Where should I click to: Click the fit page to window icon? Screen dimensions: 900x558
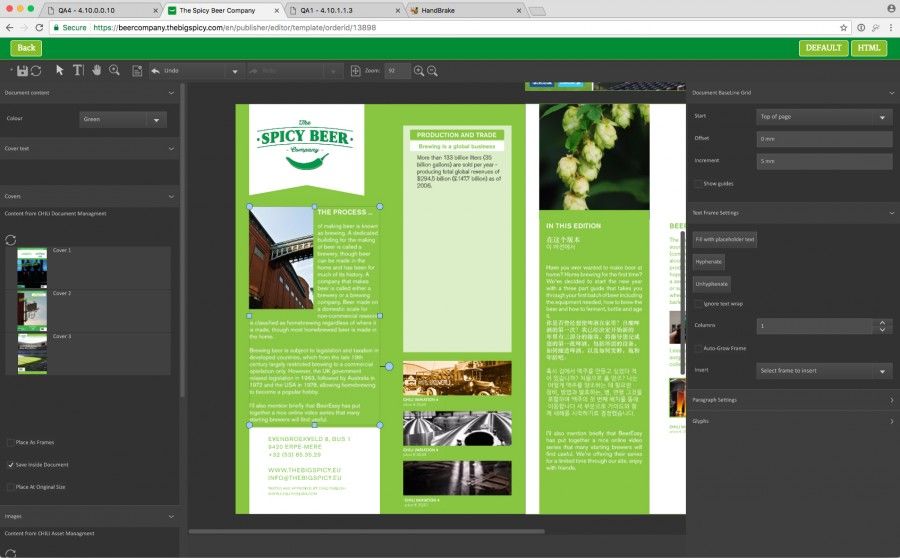pyautogui.click(x=355, y=71)
